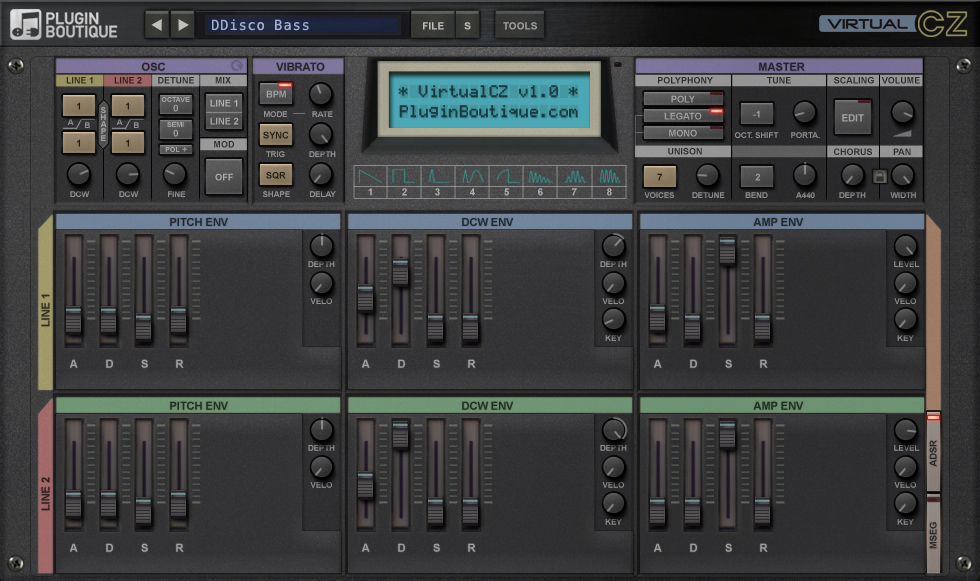Toggle detune polarity POL +
This screenshot has height=581, width=980.
pyautogui.click(x=176, y=149)
